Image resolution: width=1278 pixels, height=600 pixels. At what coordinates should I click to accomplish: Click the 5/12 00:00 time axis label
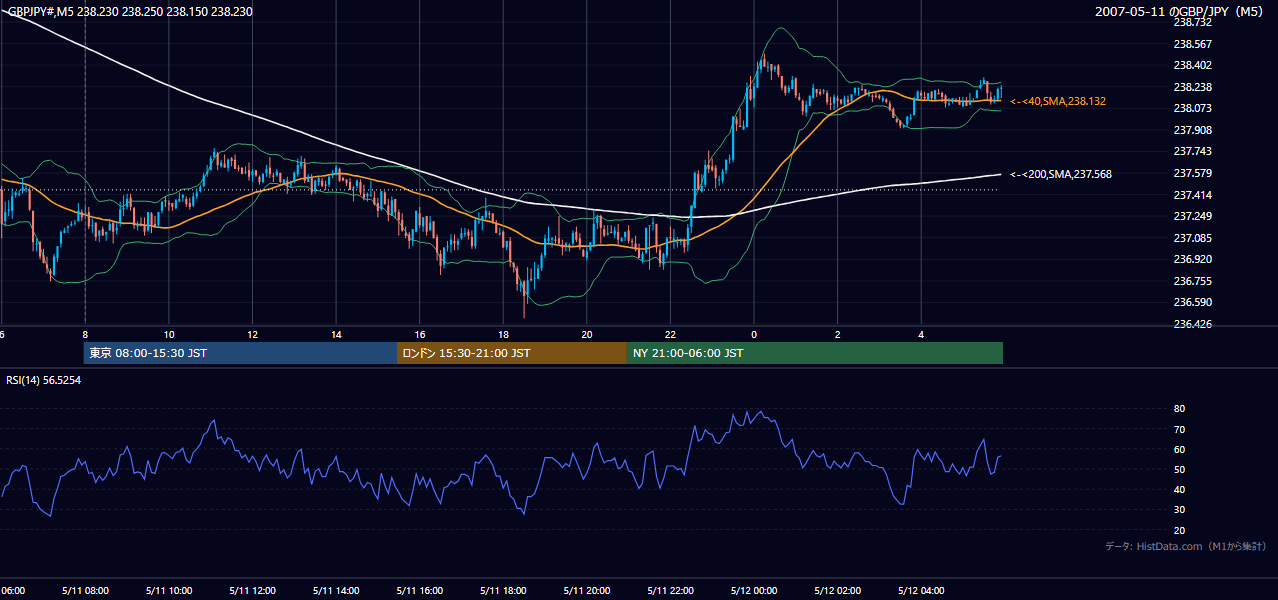click(754, 590)
